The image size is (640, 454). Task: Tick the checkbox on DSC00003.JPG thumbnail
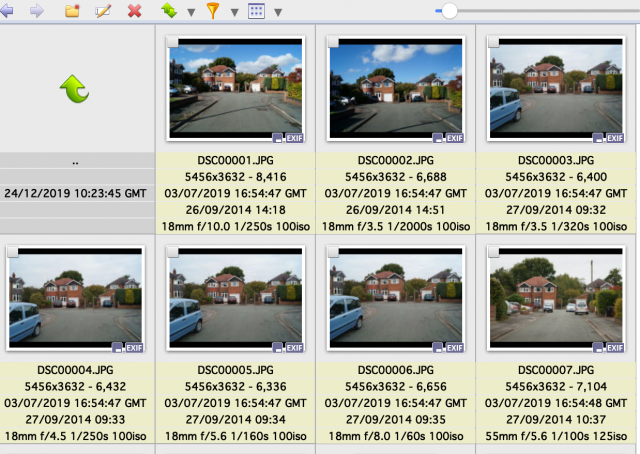493,42
